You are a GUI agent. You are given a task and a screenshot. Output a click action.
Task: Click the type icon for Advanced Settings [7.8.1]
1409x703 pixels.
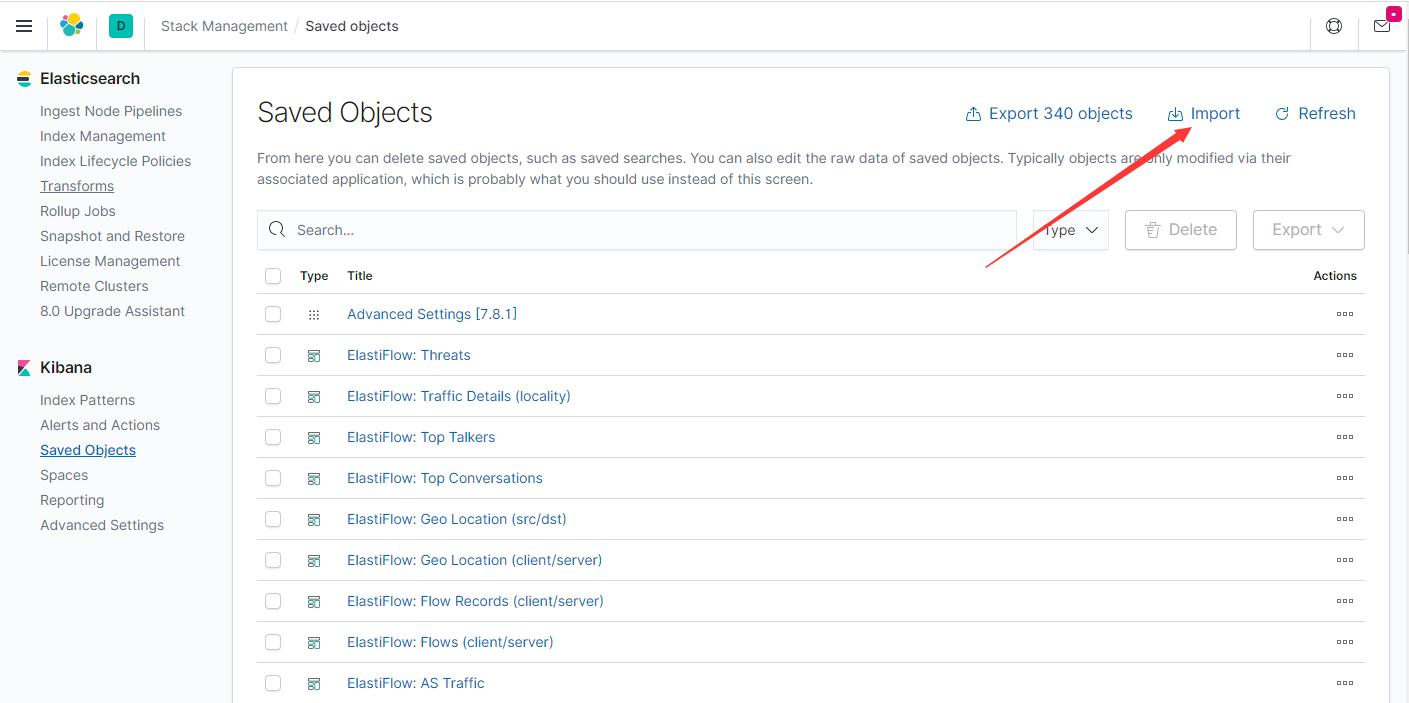314,314
